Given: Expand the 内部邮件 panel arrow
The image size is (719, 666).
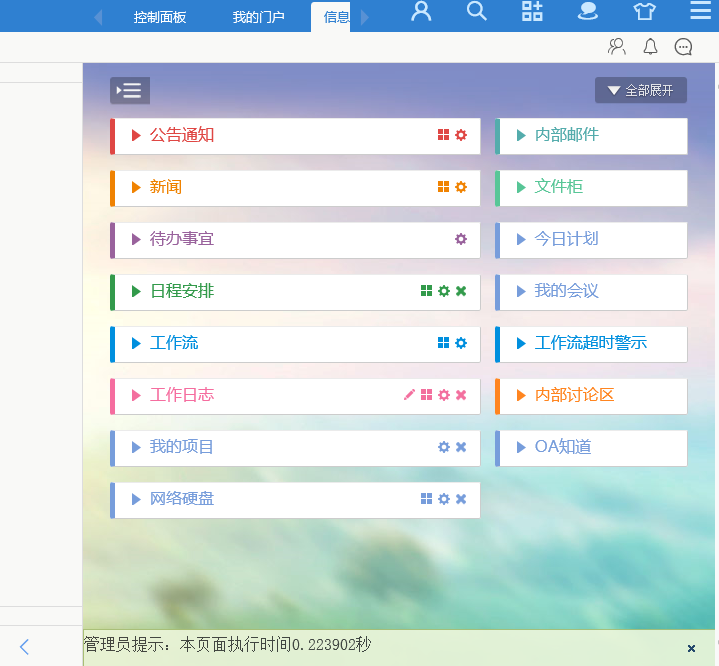Looking at the screenshot, I should 520,135.
